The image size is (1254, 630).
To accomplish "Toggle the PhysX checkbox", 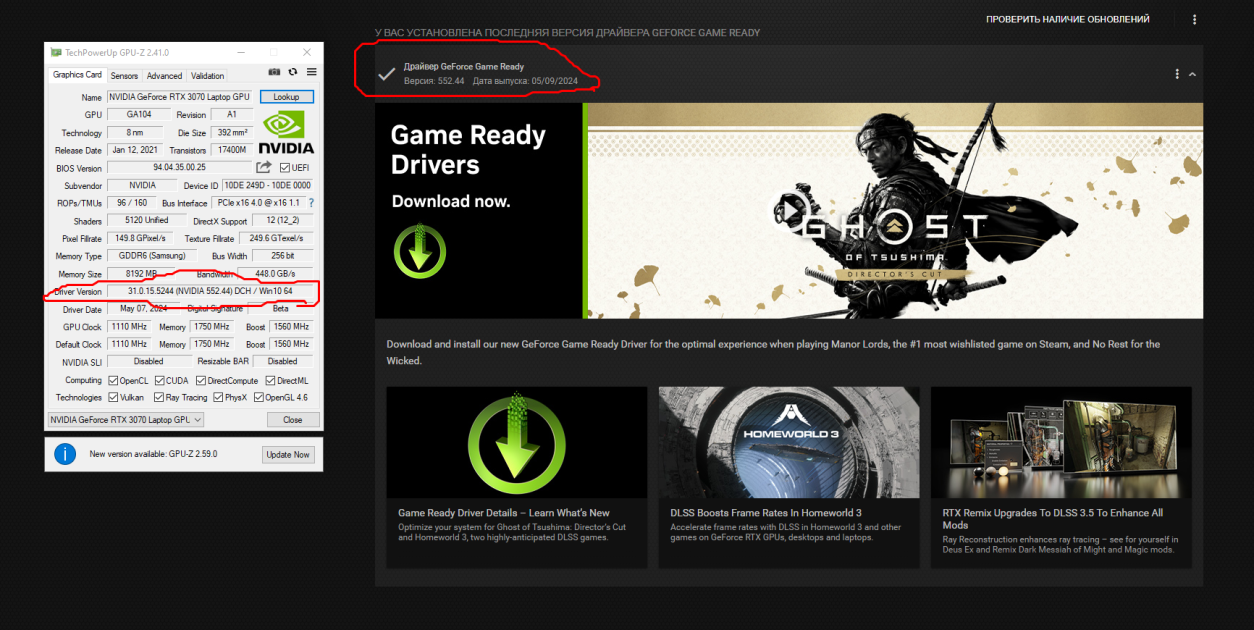I will pyautogui.click(x=217, y=397).
